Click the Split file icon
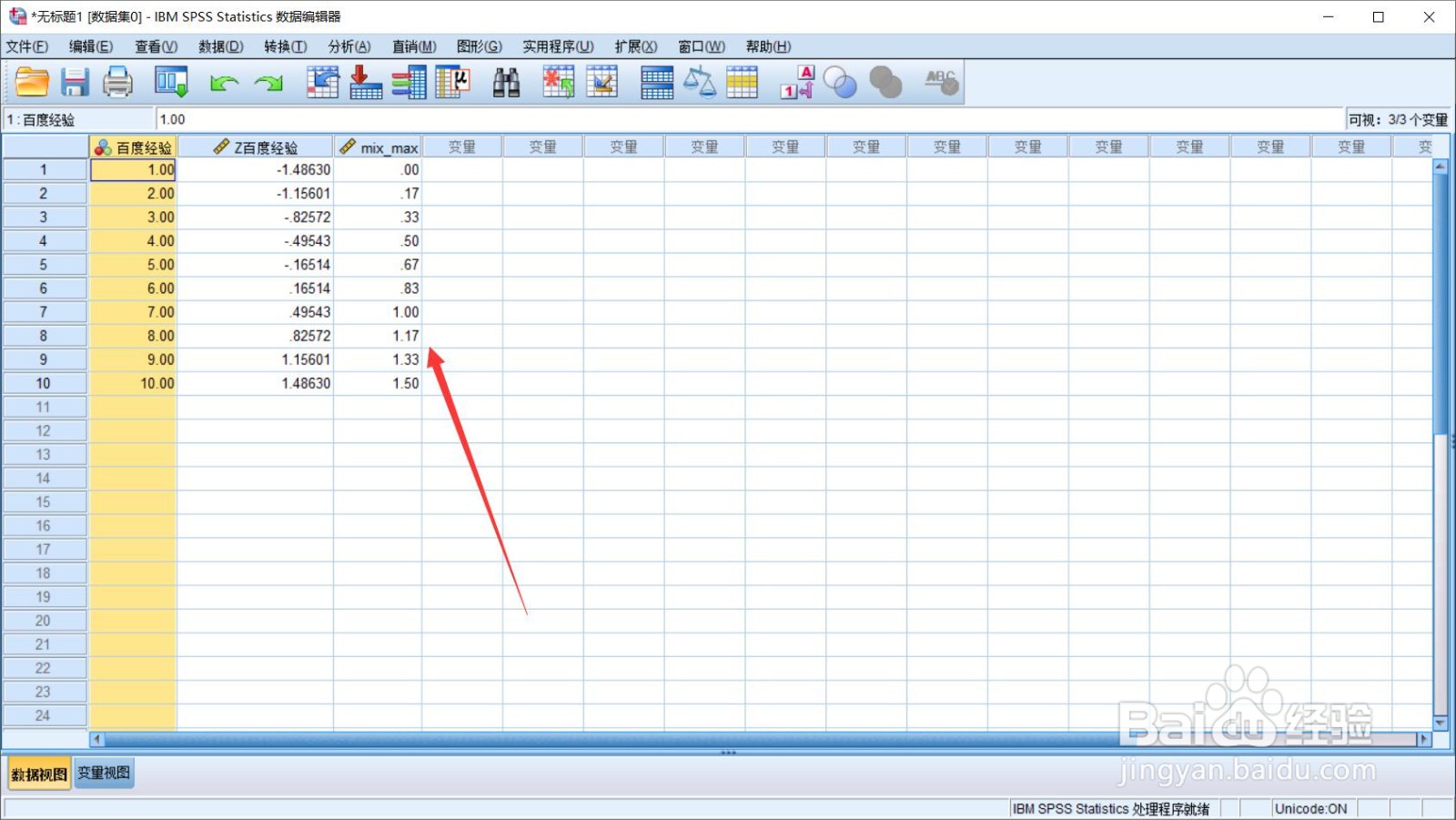The width and height of the screenshot is (1456, 820). click(656, 83)
